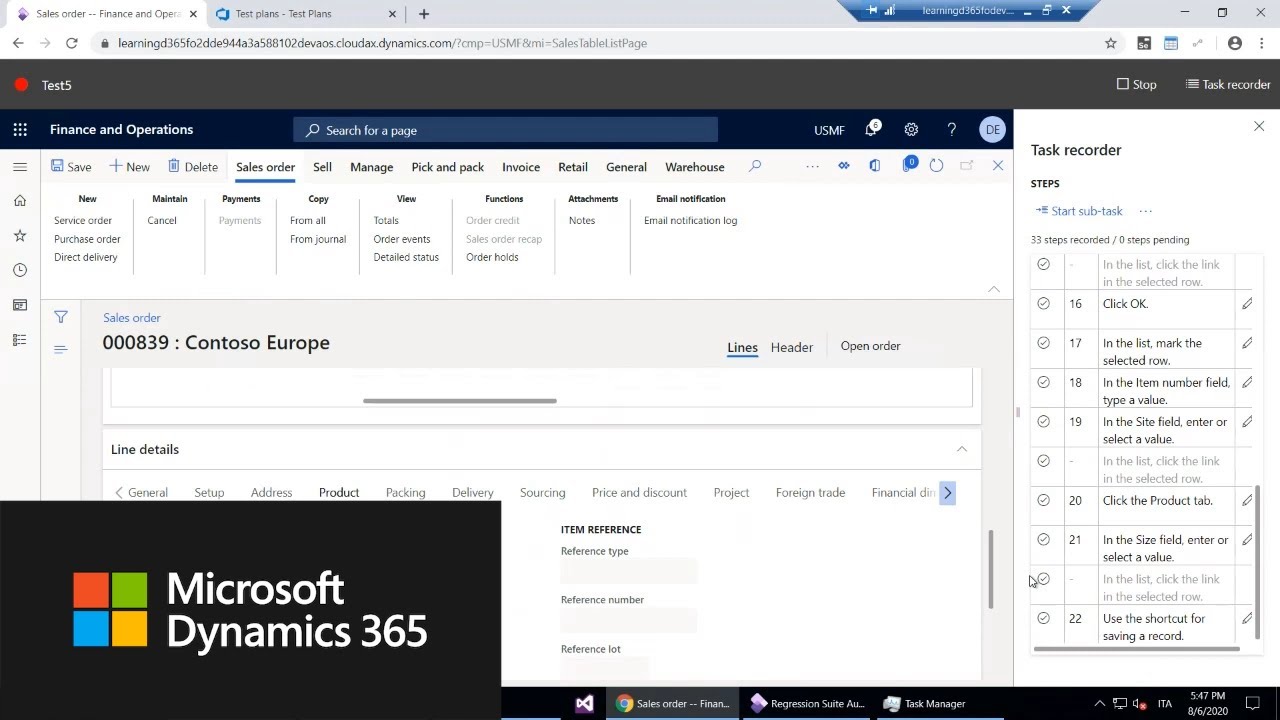
Task: Click the Delete button
Action: (x=193, y=167)
